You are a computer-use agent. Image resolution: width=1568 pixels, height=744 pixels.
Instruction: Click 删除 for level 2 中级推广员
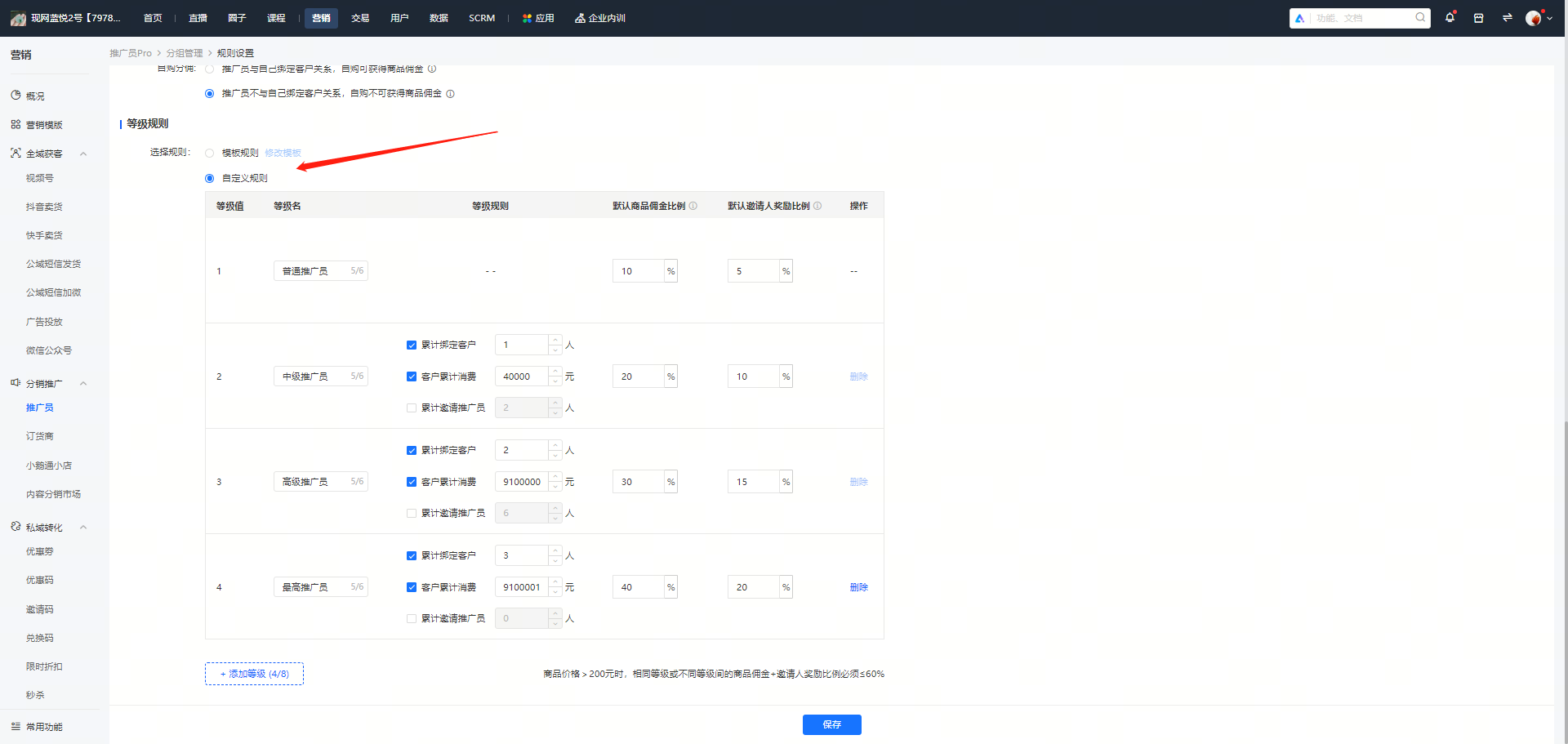pos(858,376)
